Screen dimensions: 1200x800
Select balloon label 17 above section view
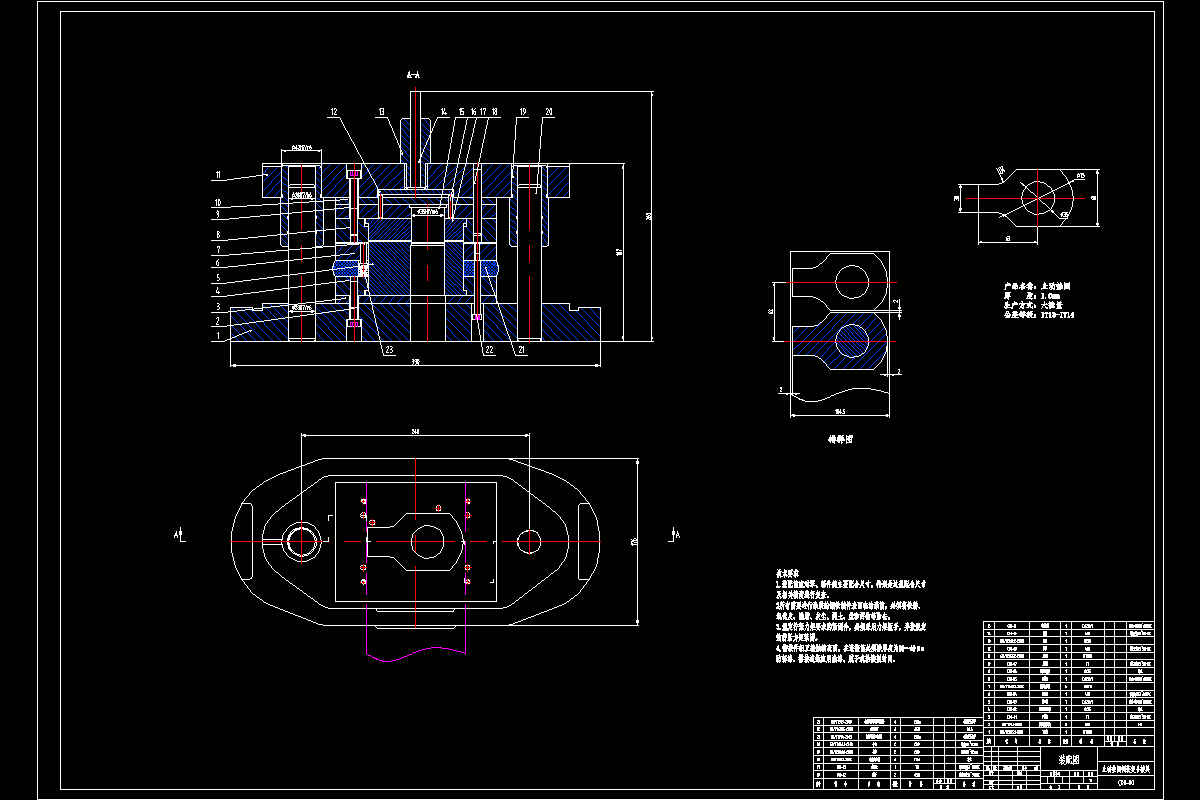tap(483, 112)
